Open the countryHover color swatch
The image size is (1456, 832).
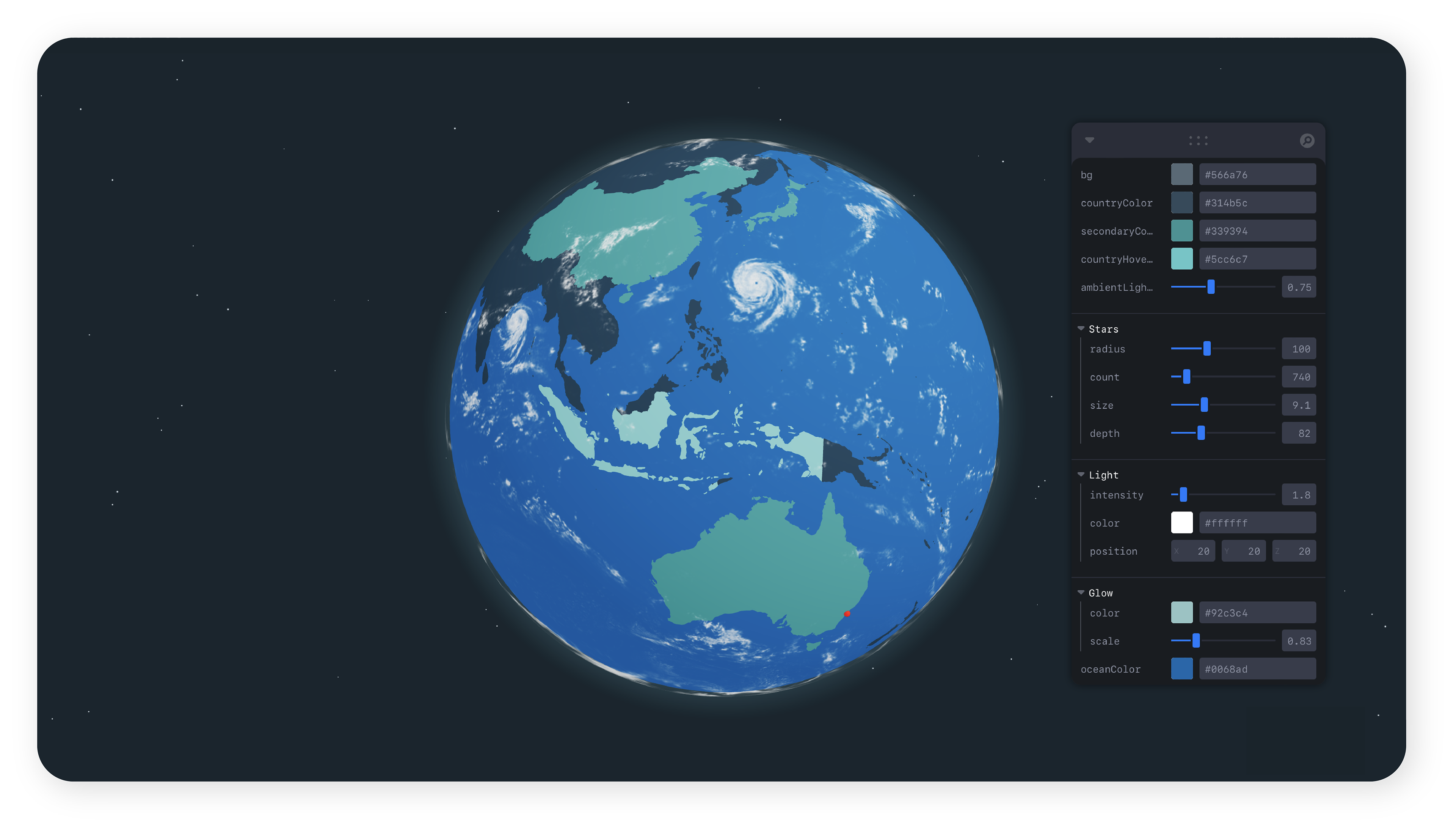1181,259
